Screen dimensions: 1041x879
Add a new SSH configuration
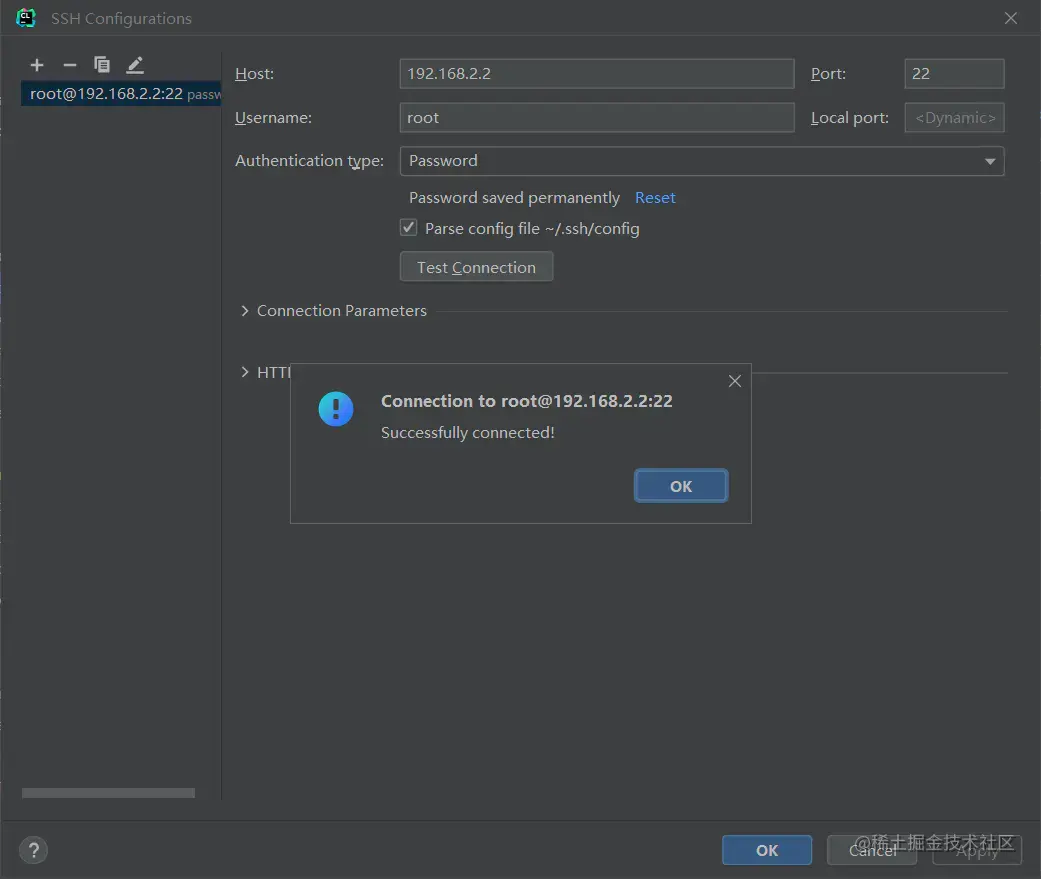pos(37,65)
